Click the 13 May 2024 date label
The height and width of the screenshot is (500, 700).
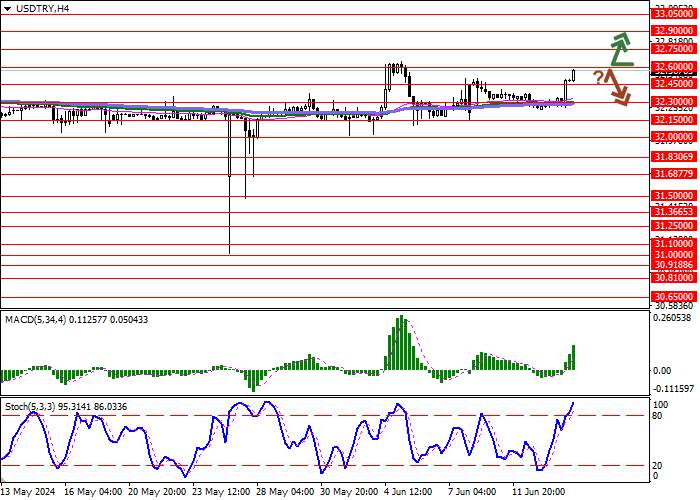coord(29,492)
